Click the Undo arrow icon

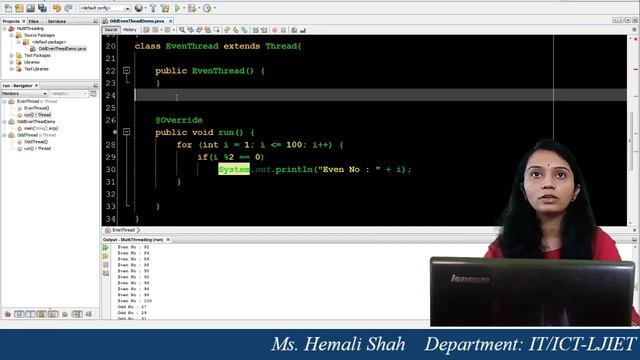(x=57, y=8)
